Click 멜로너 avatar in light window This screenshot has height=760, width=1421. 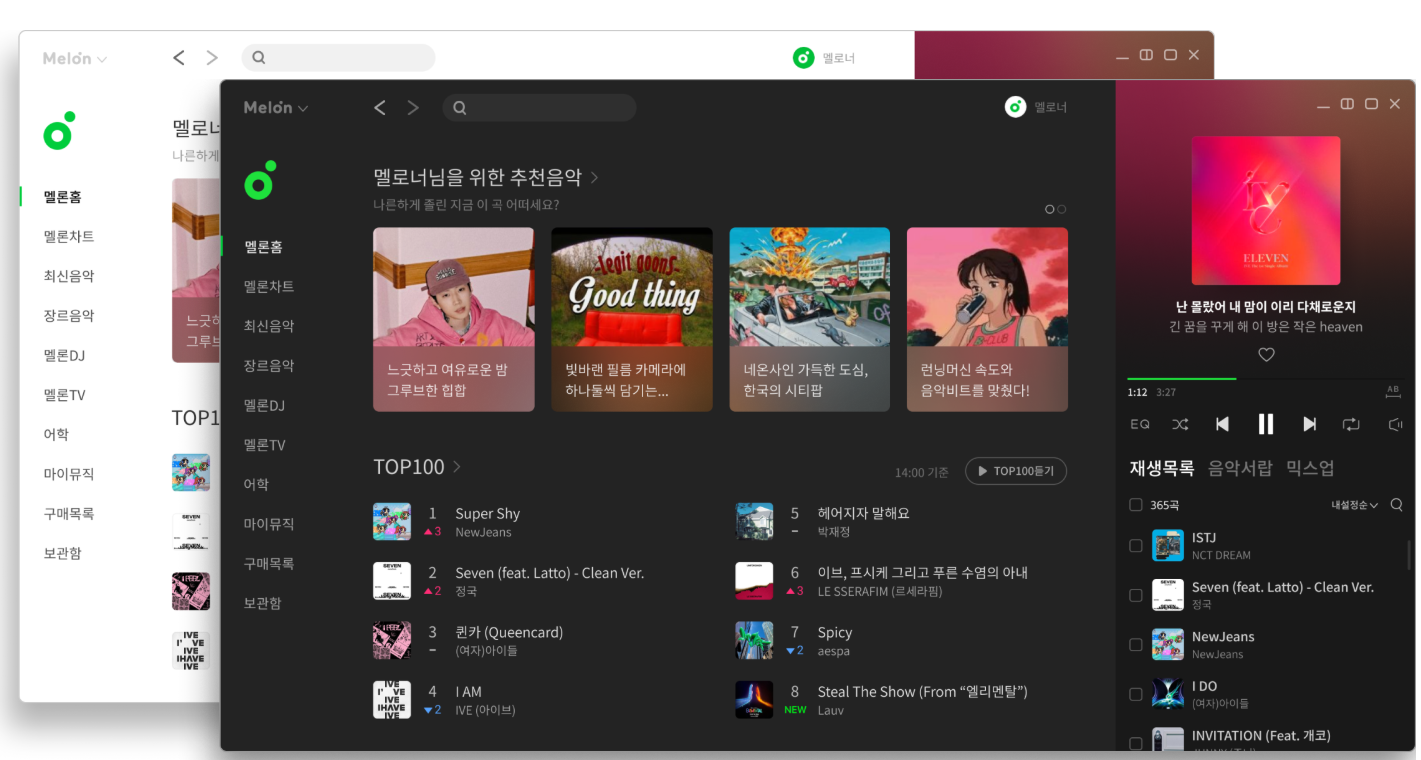(803, 58)
